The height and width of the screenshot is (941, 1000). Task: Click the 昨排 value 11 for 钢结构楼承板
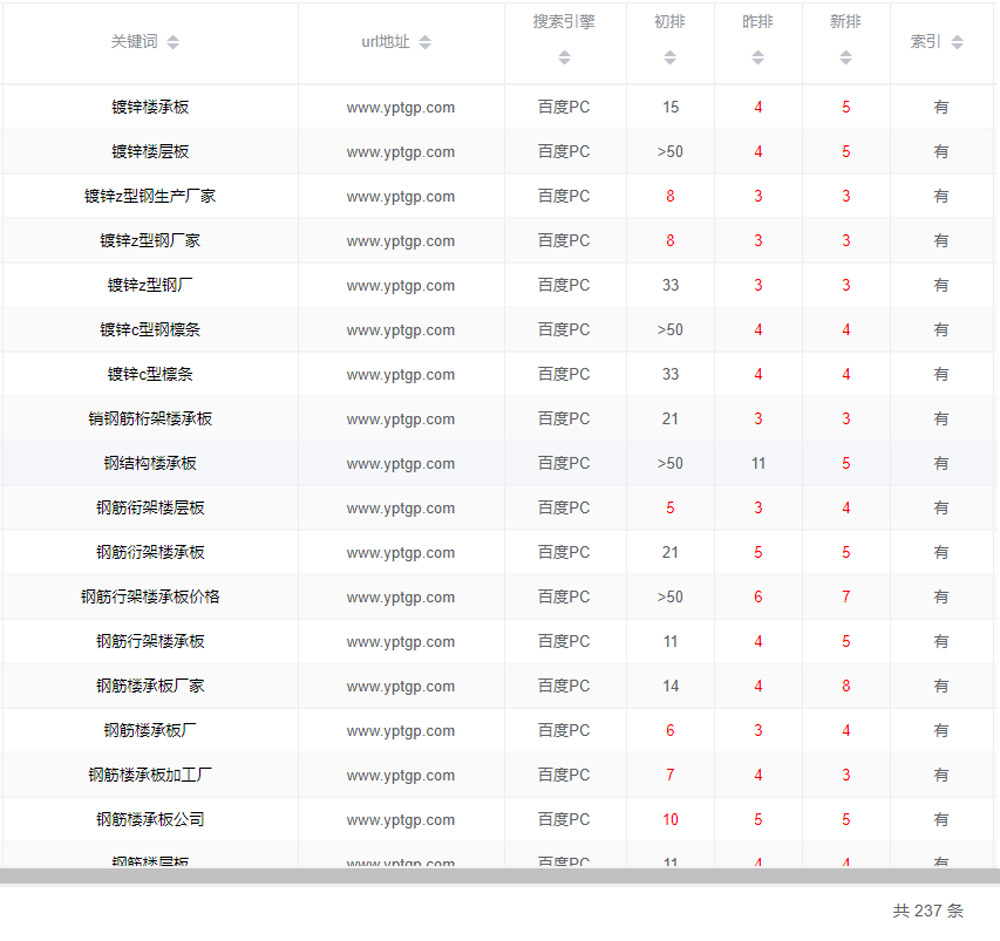[758, 464]
